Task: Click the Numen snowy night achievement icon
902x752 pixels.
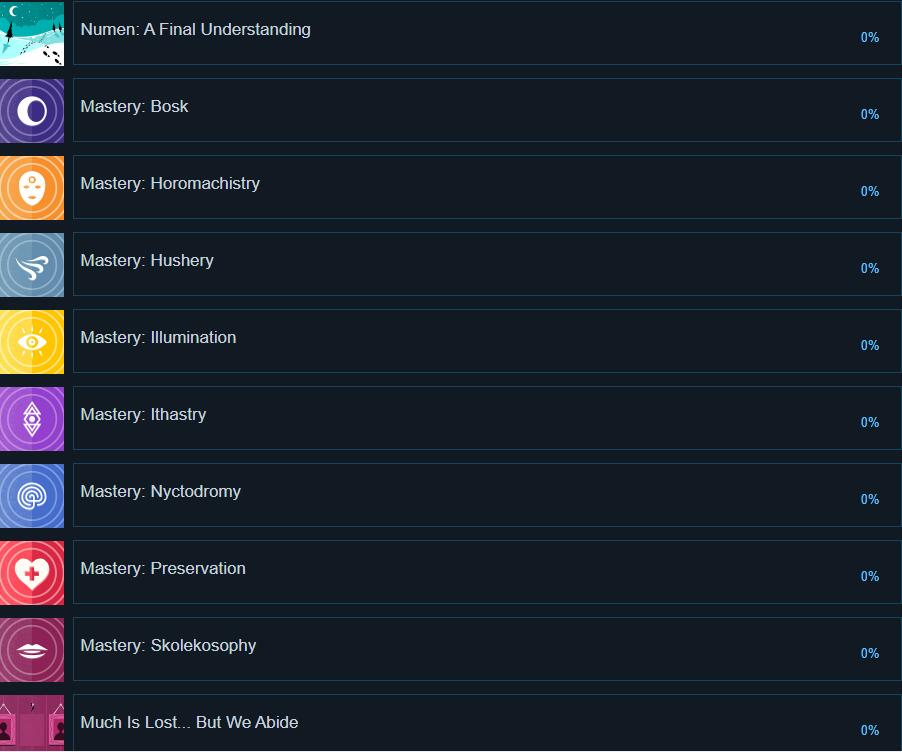Action: 32,34
